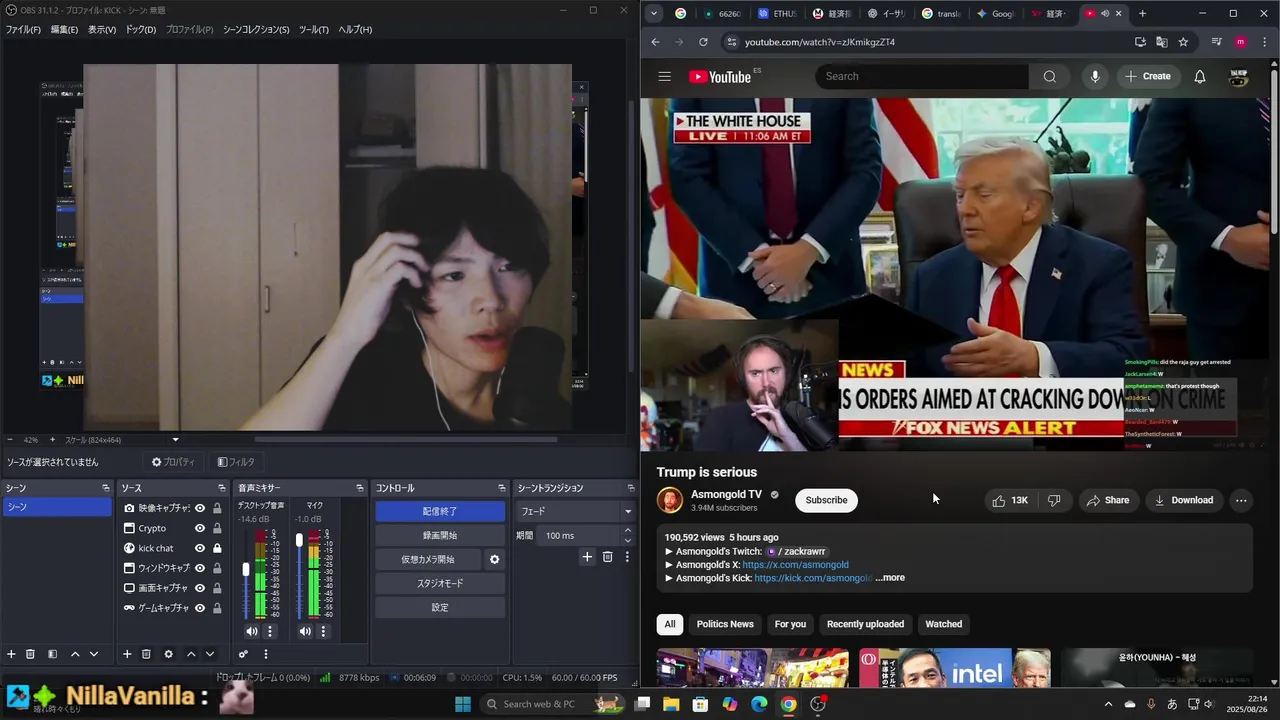Add a new source in OBS Sources panel
This screenshot has height=720, width=1280.
click(x=127, y=654)
